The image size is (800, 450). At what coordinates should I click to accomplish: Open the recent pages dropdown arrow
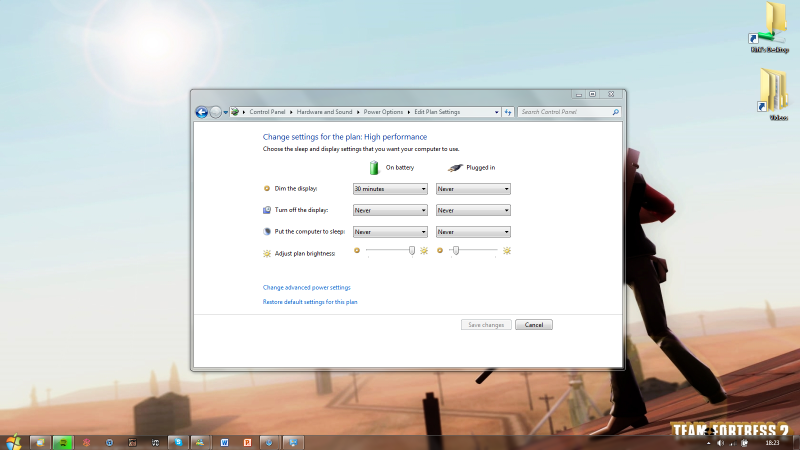(x=226, y=112)
